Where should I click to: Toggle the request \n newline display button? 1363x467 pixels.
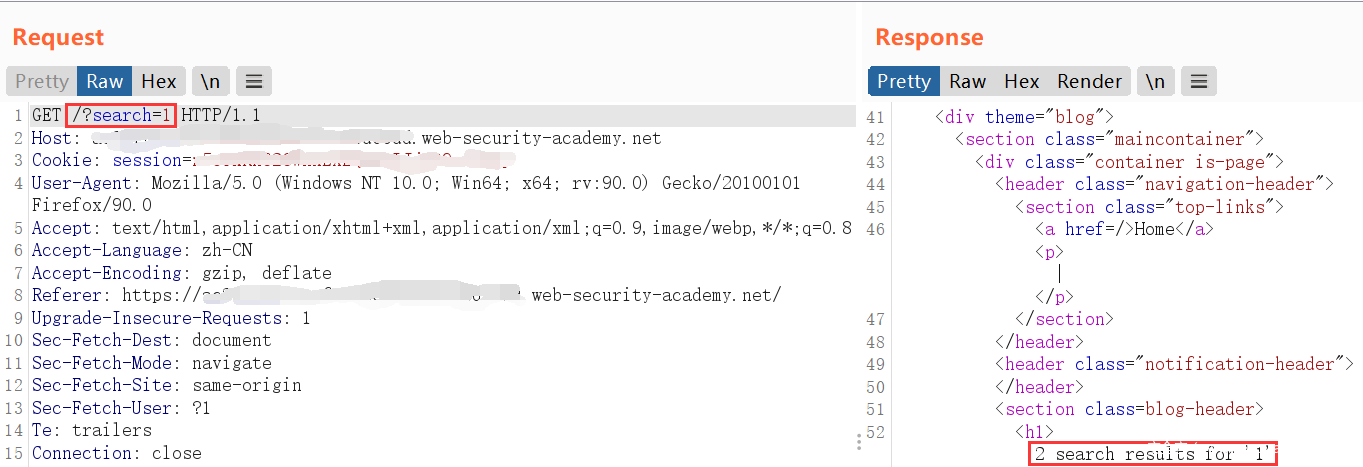coord(210,82)
